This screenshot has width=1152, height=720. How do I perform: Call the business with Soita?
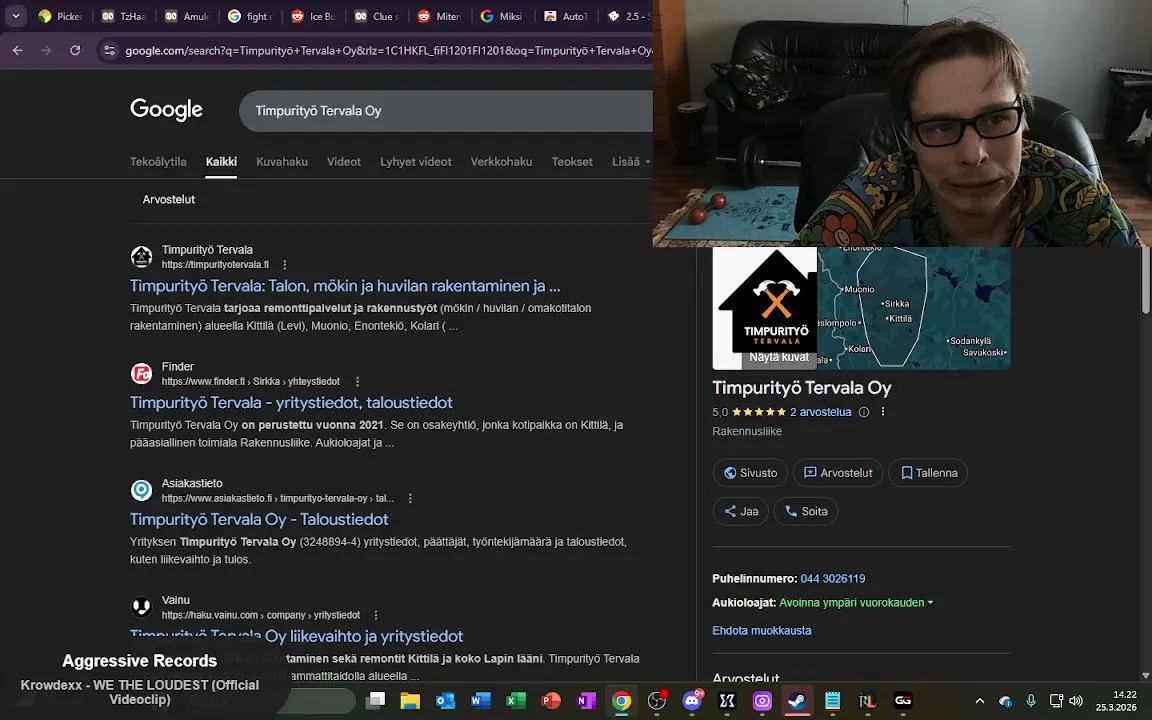point(806,511)
